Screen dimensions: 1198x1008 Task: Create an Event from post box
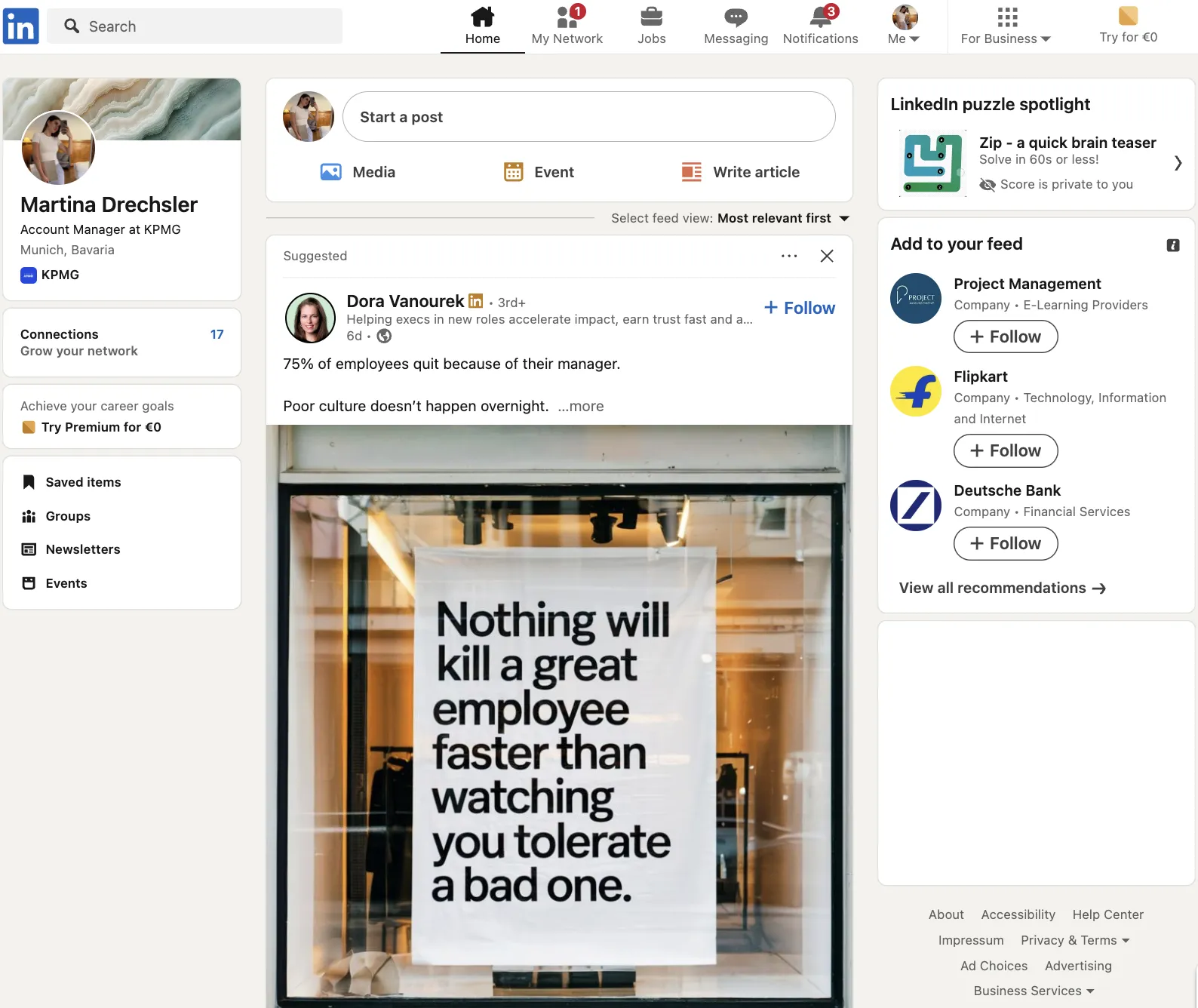click(539, 172)
